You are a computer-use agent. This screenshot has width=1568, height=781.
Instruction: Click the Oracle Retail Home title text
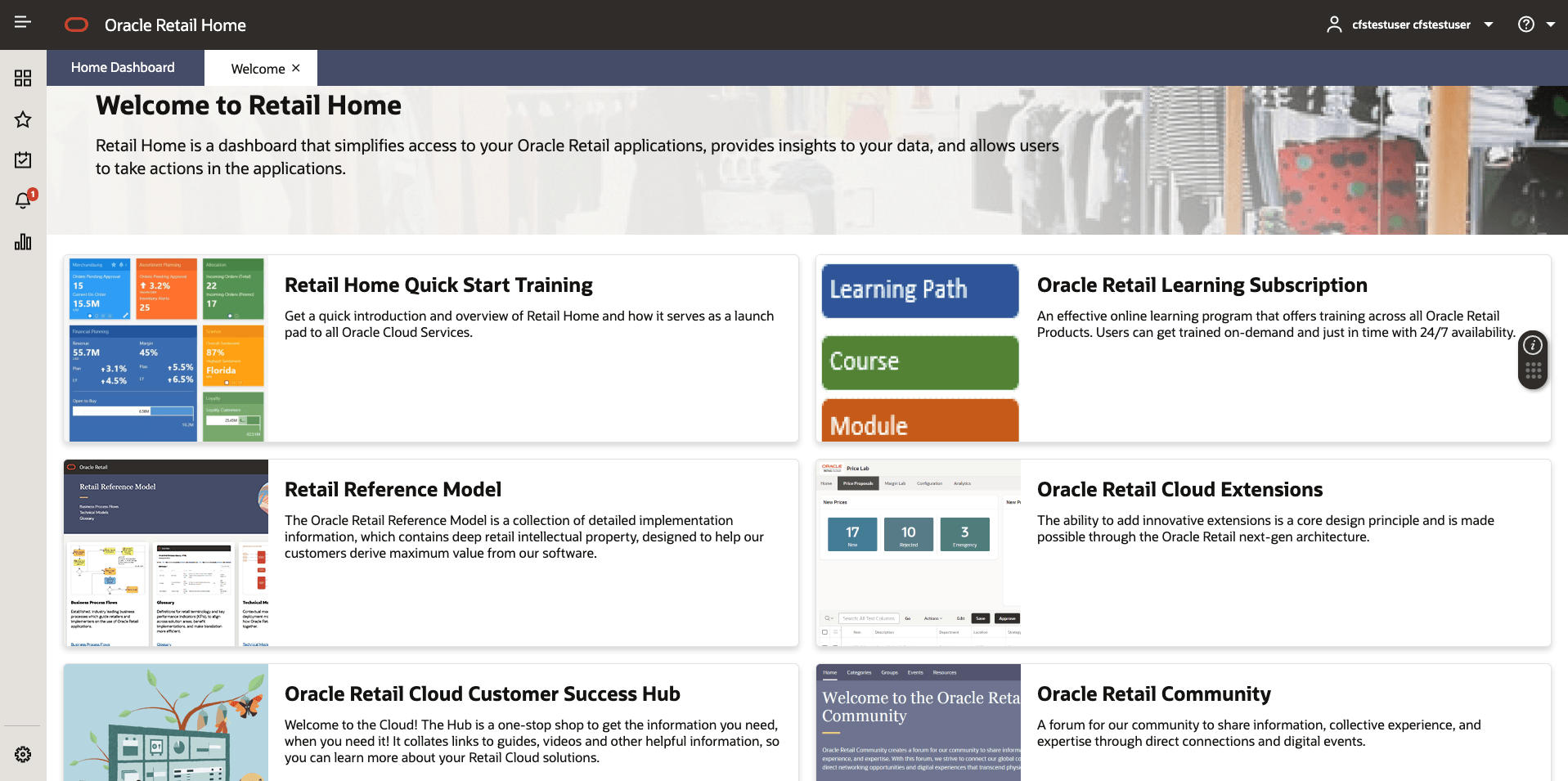pos(175,25)
